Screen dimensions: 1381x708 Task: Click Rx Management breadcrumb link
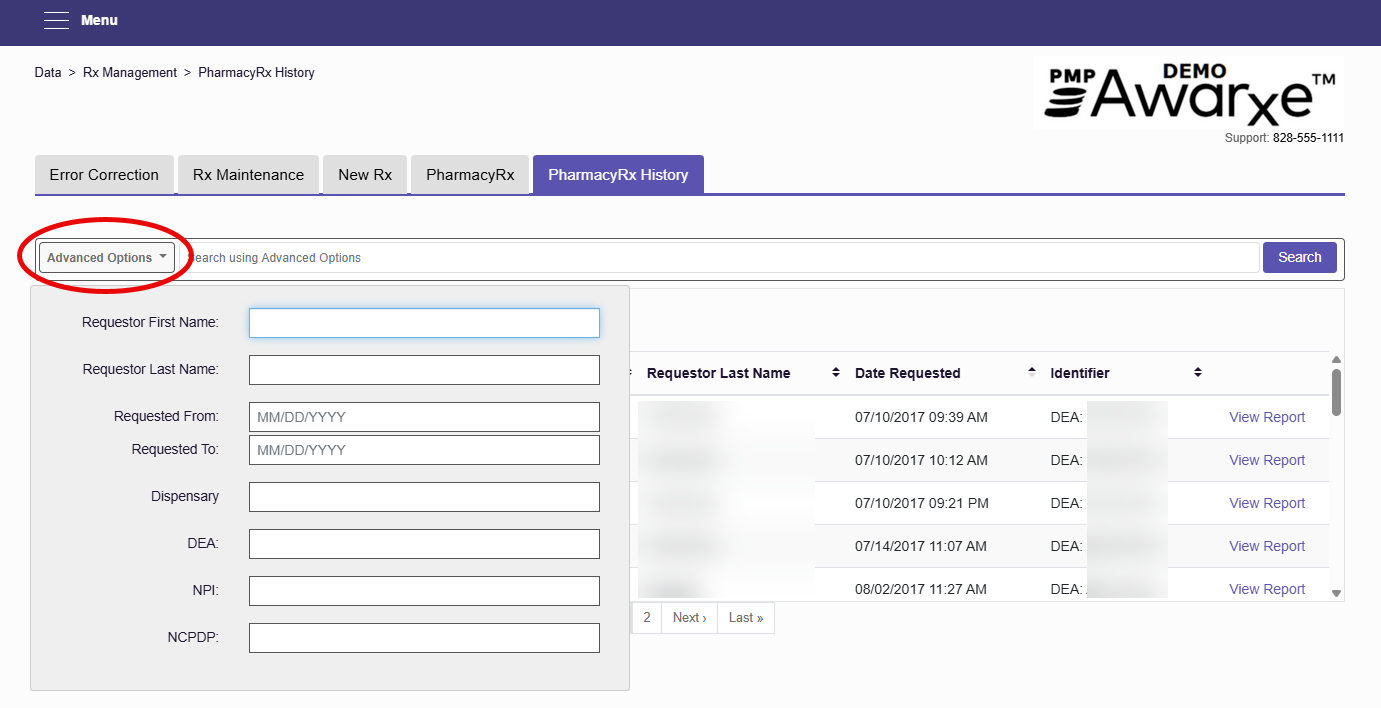[130, 73]
